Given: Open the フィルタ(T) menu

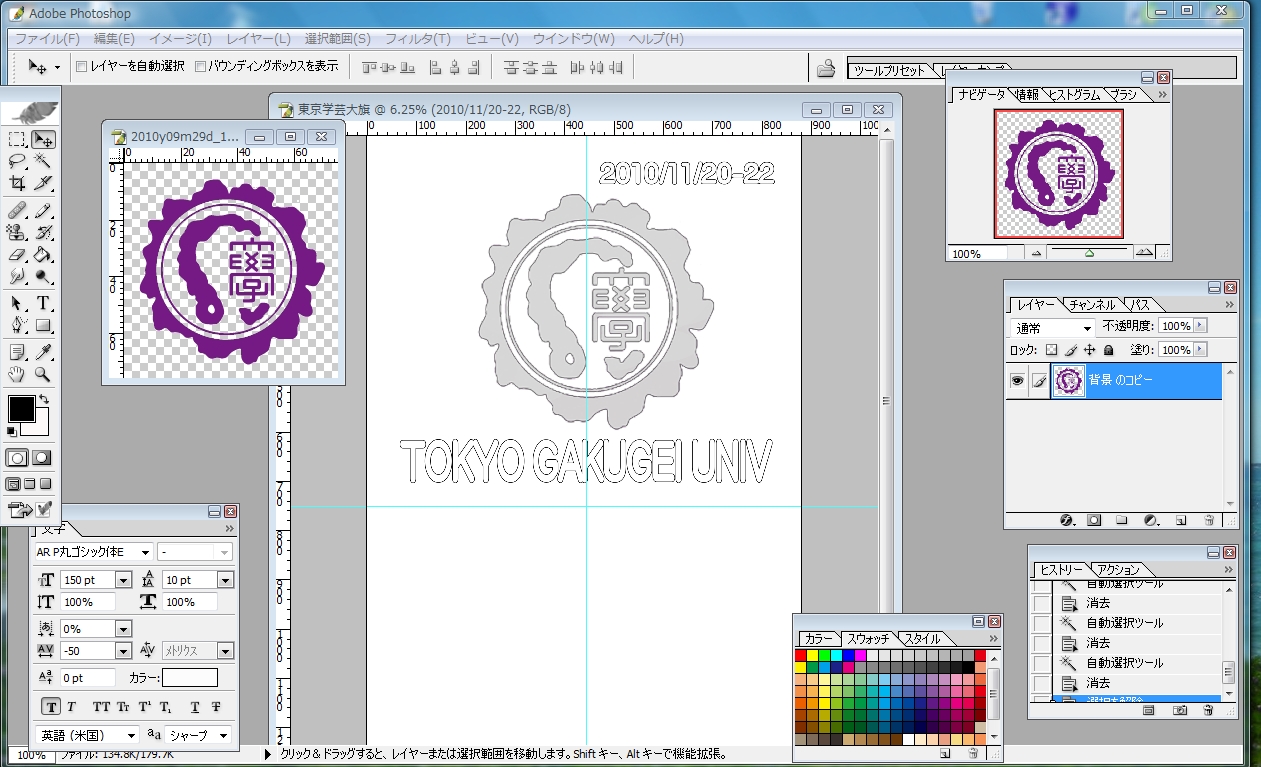Looking at the screenshot, I should (x=417, y=39).
